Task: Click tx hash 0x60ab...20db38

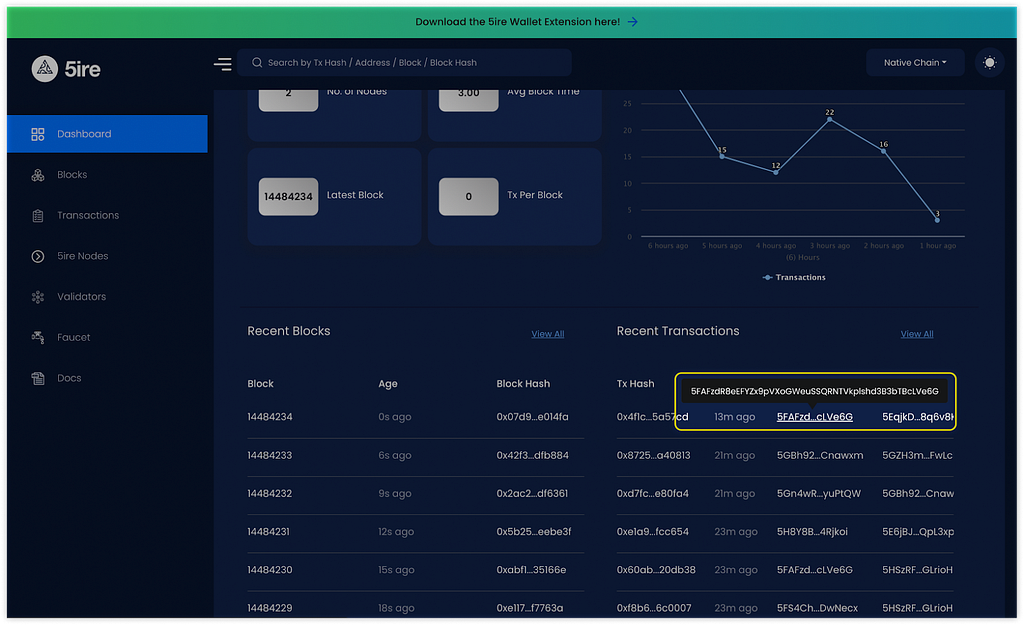Action: pyautogui.click(x=656, y=570)
